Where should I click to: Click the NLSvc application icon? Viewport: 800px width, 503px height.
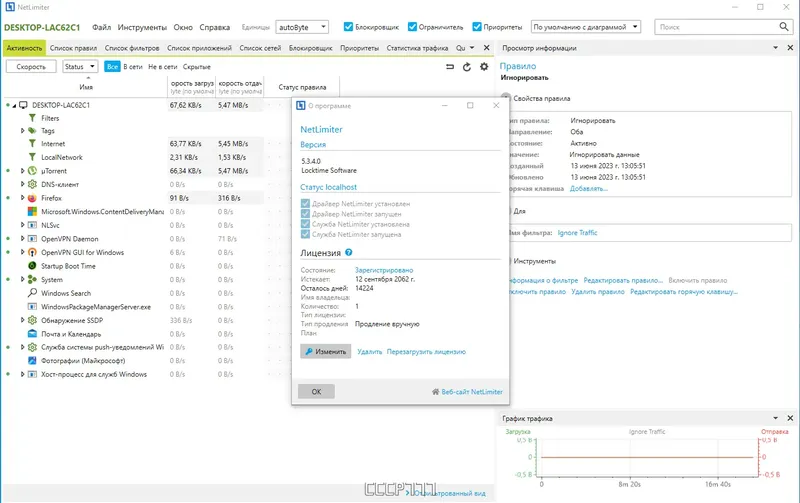32,225
